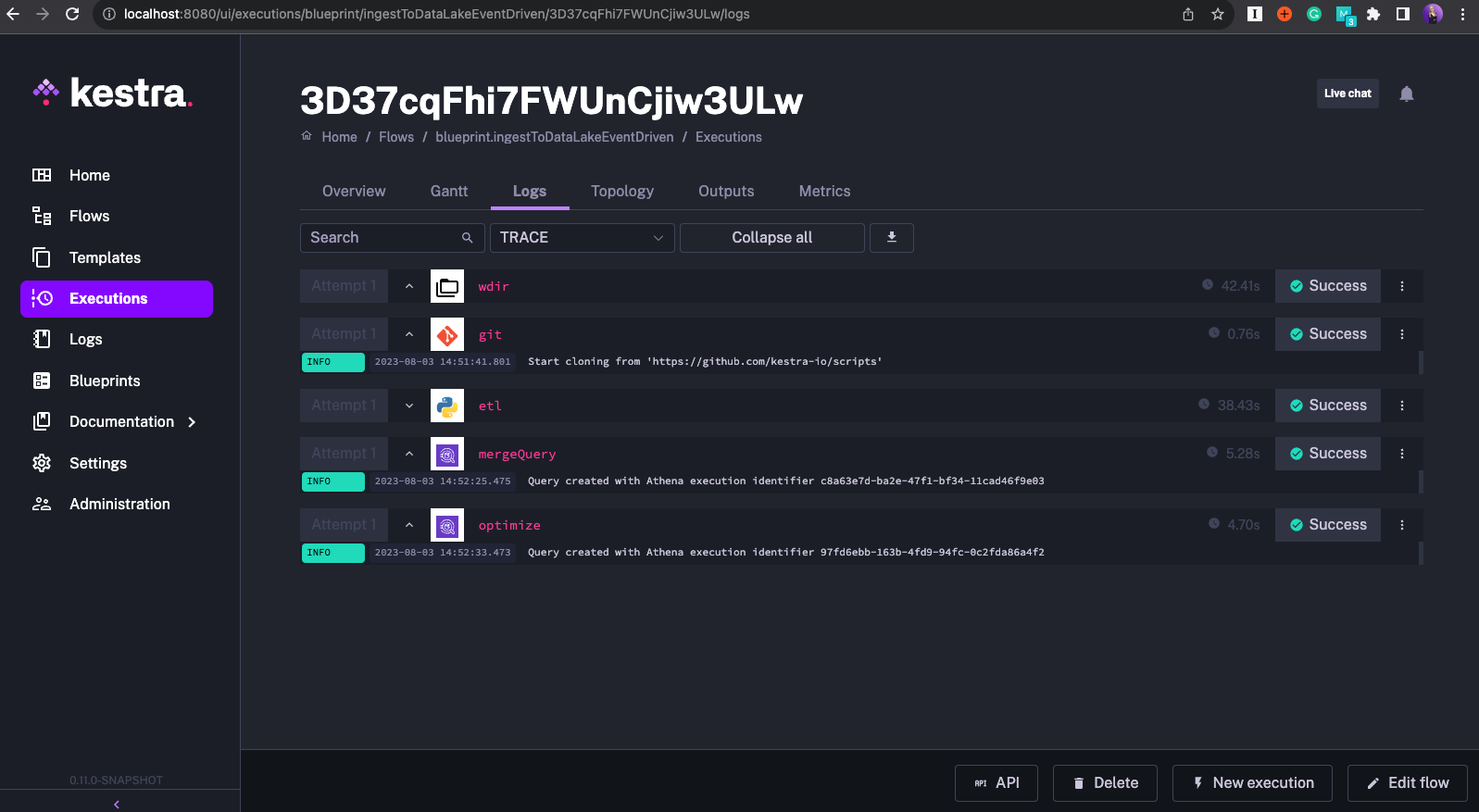Download logs using the download icon

point(891,238)
